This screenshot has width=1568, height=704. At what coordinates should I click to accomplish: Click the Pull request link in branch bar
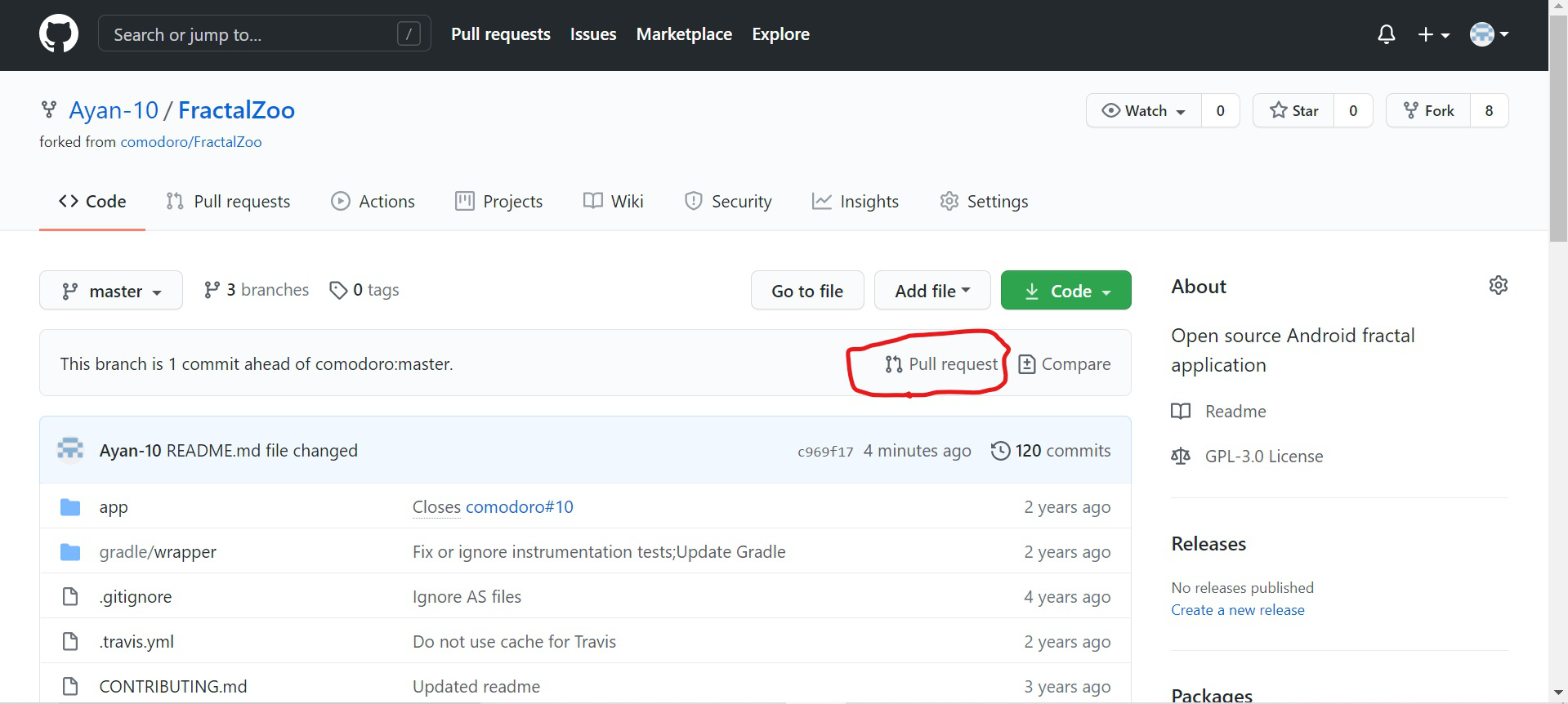tap(941, 364)
